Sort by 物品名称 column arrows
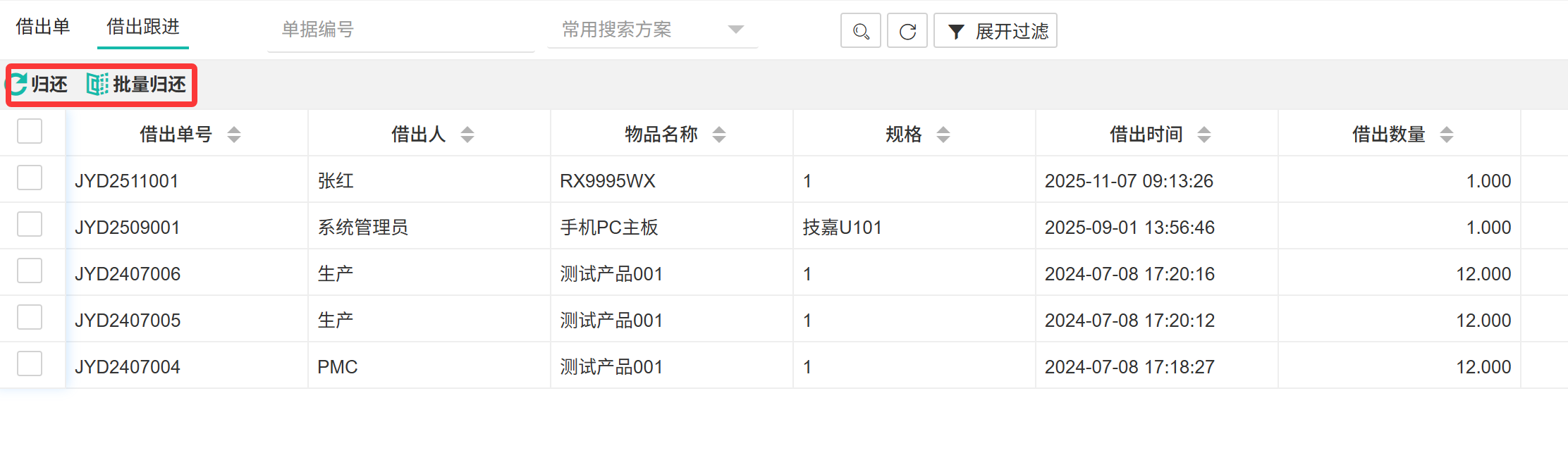Image resolution: width=1568 pixels, height=472 pixels. (718, 135)
